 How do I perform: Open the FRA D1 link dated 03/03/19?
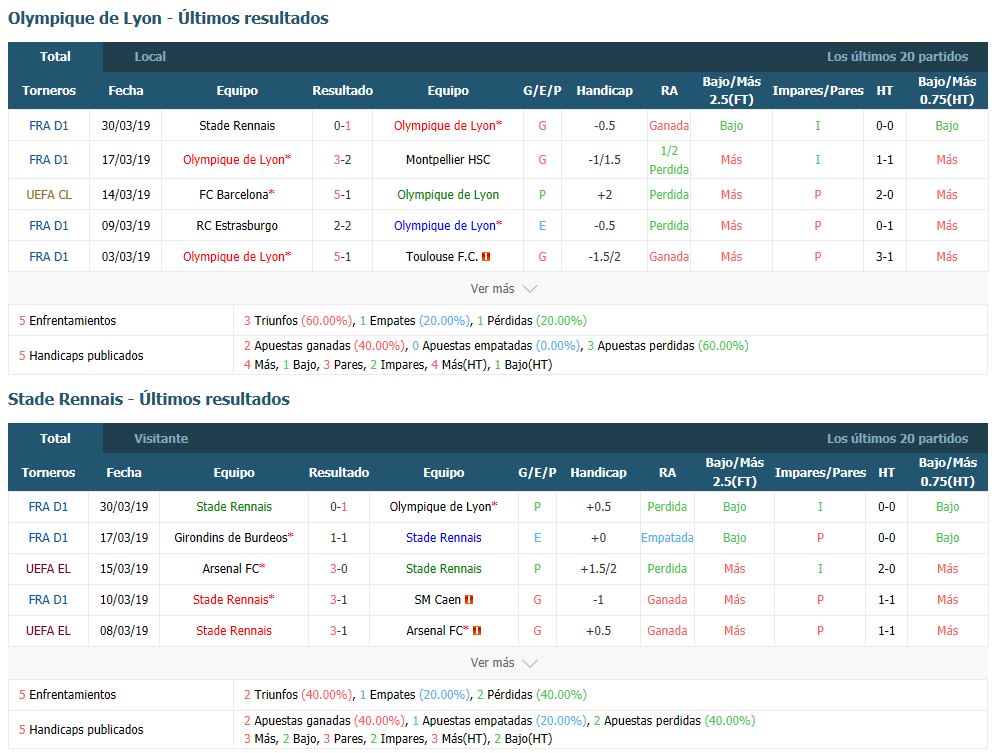(x=49, y=257)
